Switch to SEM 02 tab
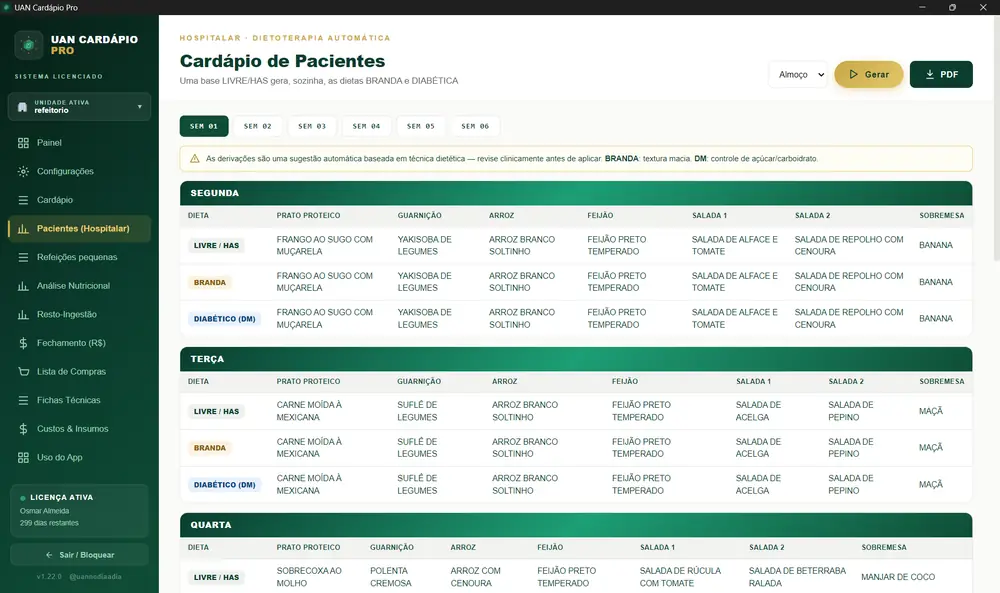 [258, 126]
